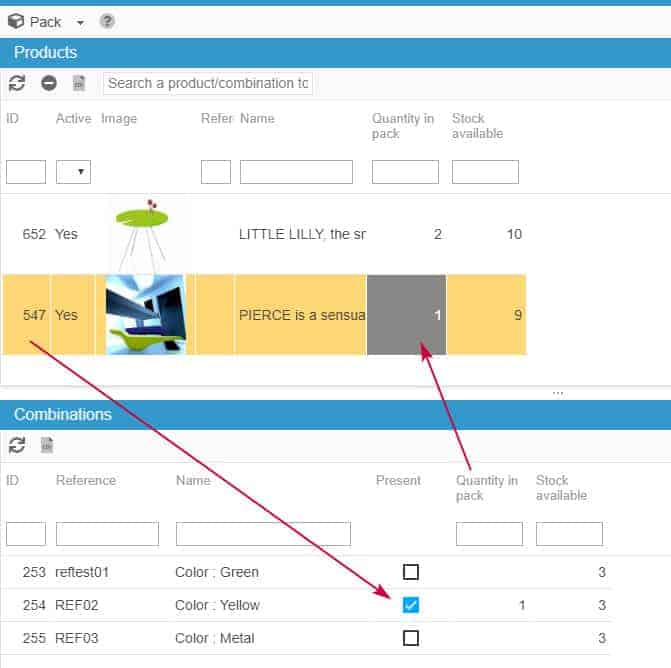671x668 pixels.
Task: Export Combinations grid to CSV
Action: (x=47, y=445)
